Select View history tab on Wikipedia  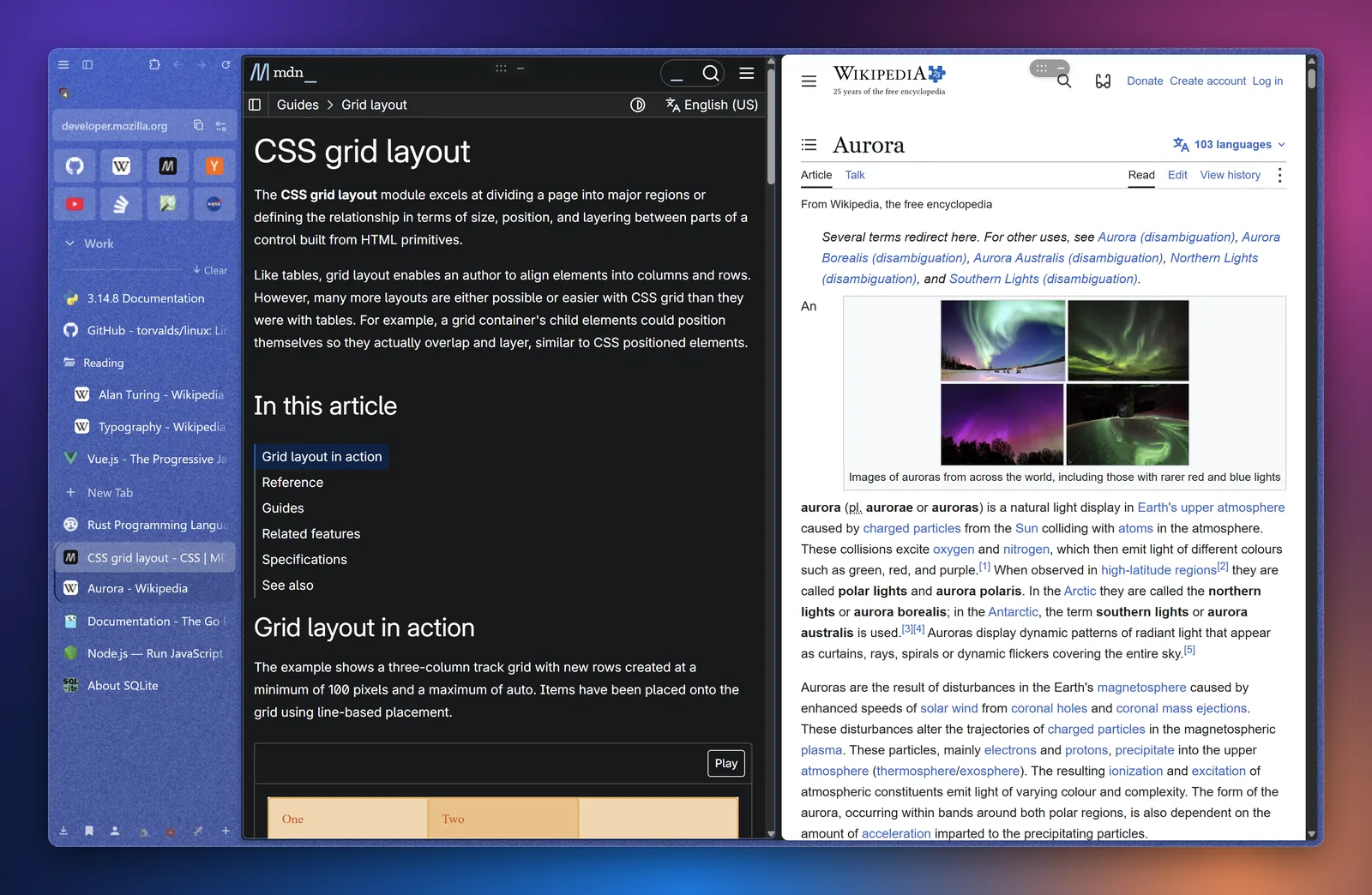pos(1230,175)
